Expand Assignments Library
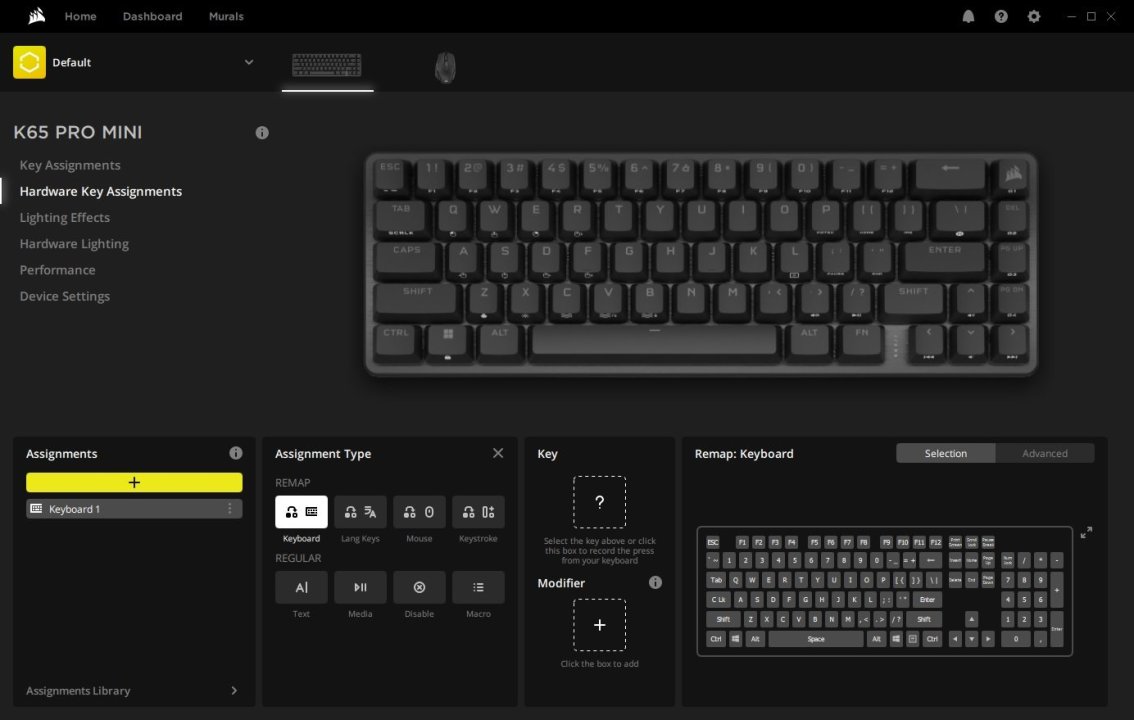The image size is (1134, 720). [x=234, y=690]
